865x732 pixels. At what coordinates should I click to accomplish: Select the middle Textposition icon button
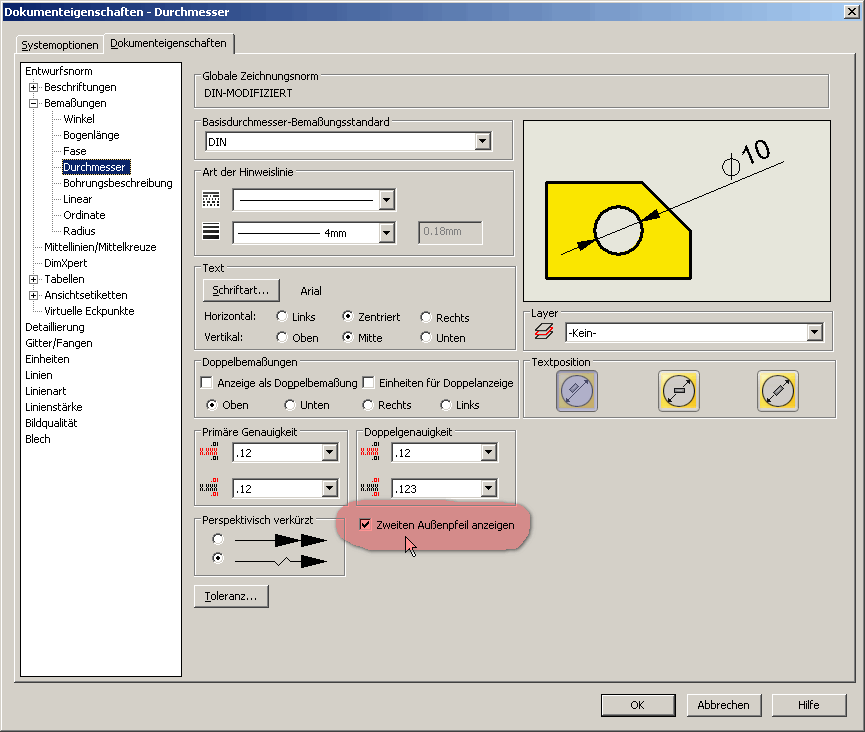coord(679,391)
